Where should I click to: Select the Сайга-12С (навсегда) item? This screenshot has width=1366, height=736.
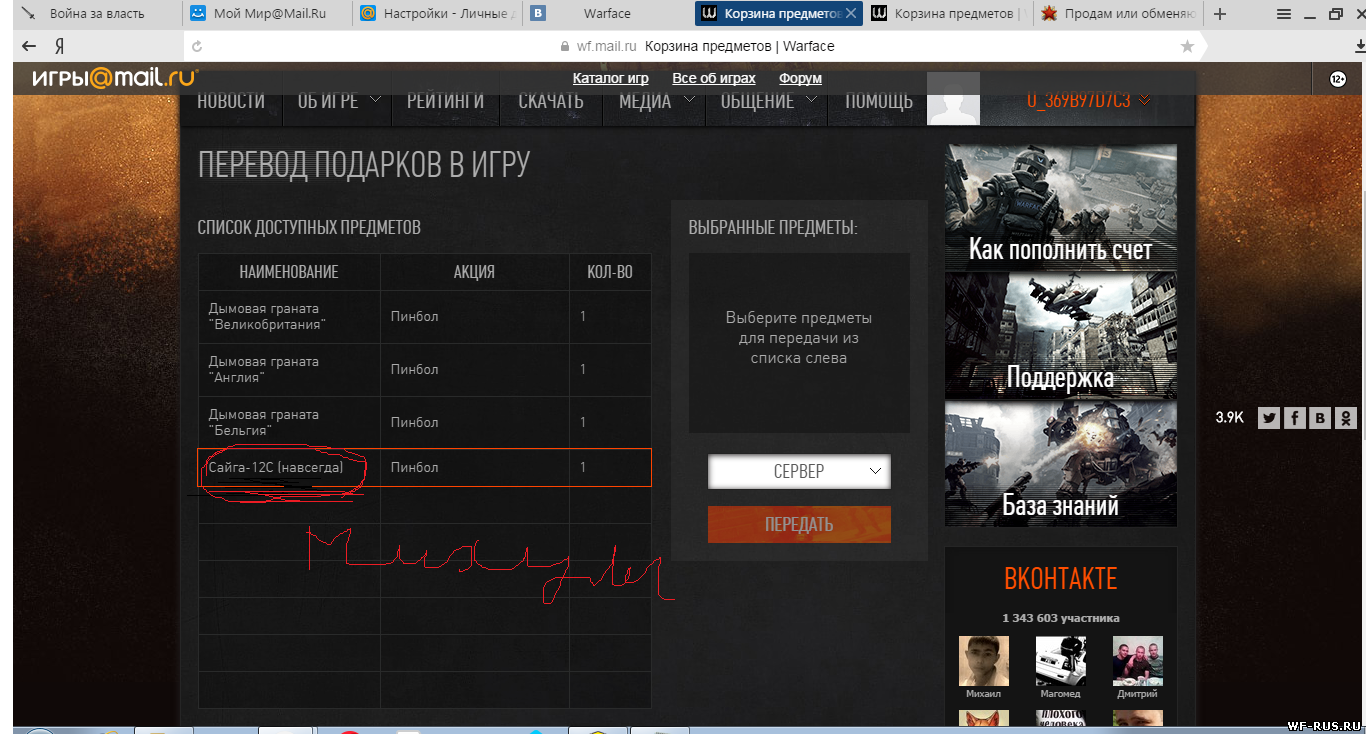pyautogui.click(x=276, y=467)
